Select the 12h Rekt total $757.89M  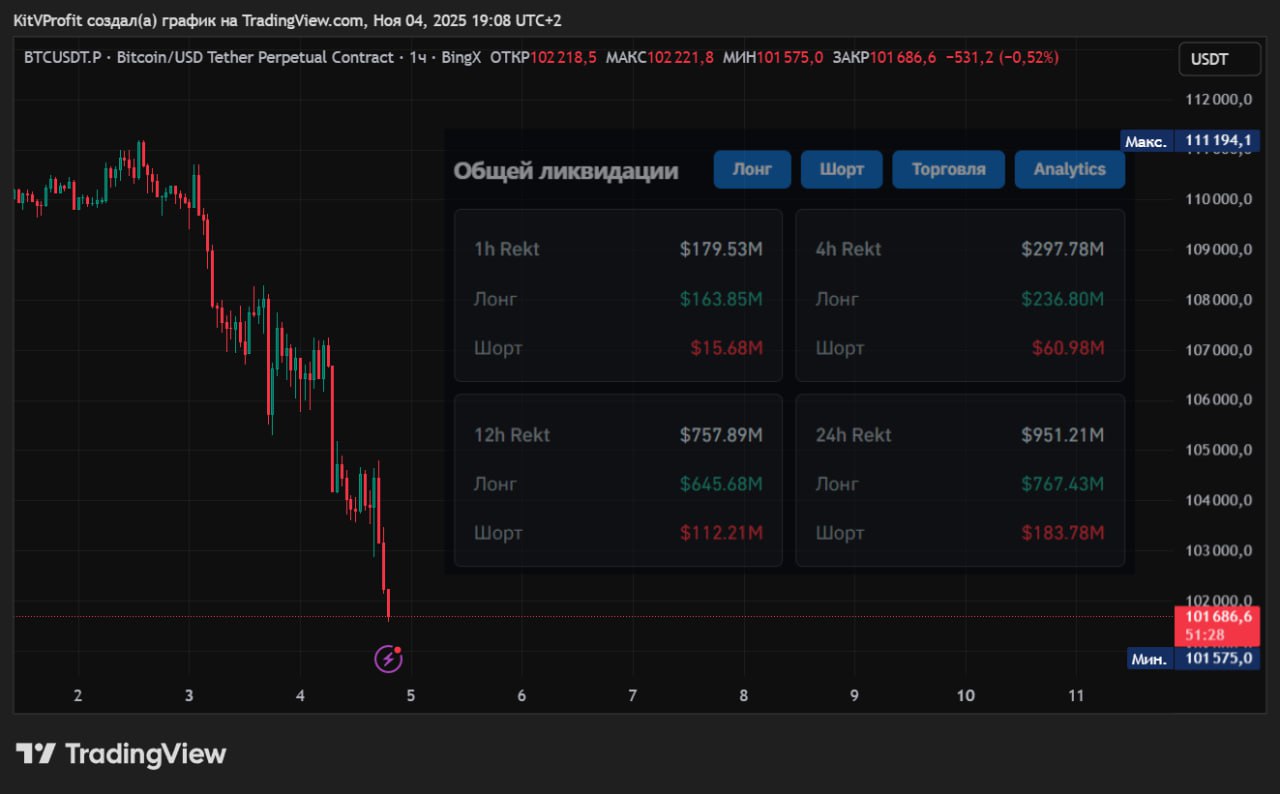click(x=721, y=435)
